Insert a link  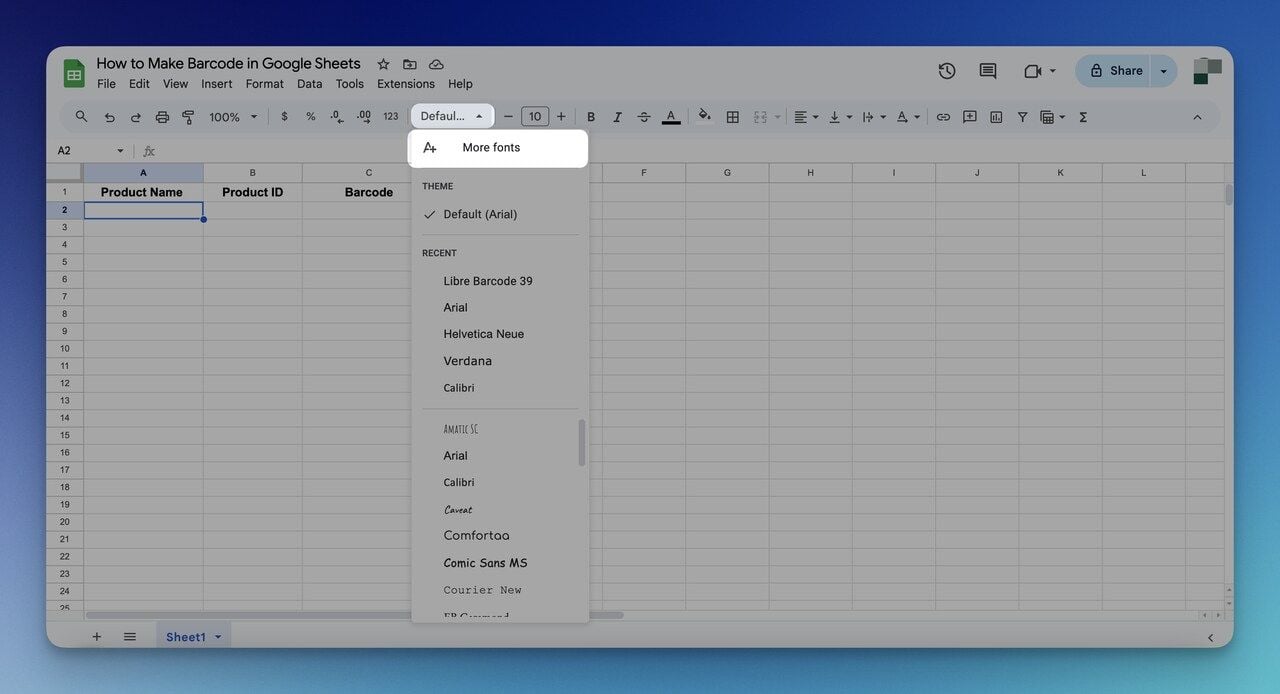click(x=943, y=117)
